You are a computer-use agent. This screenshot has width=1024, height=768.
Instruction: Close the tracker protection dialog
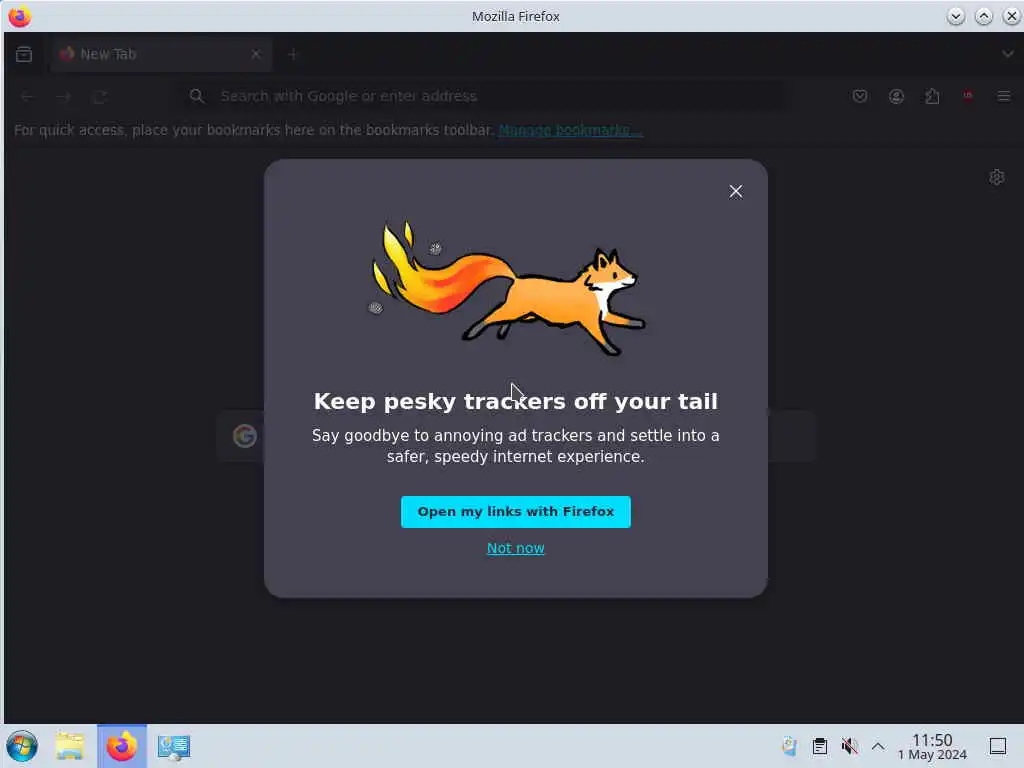735,191
